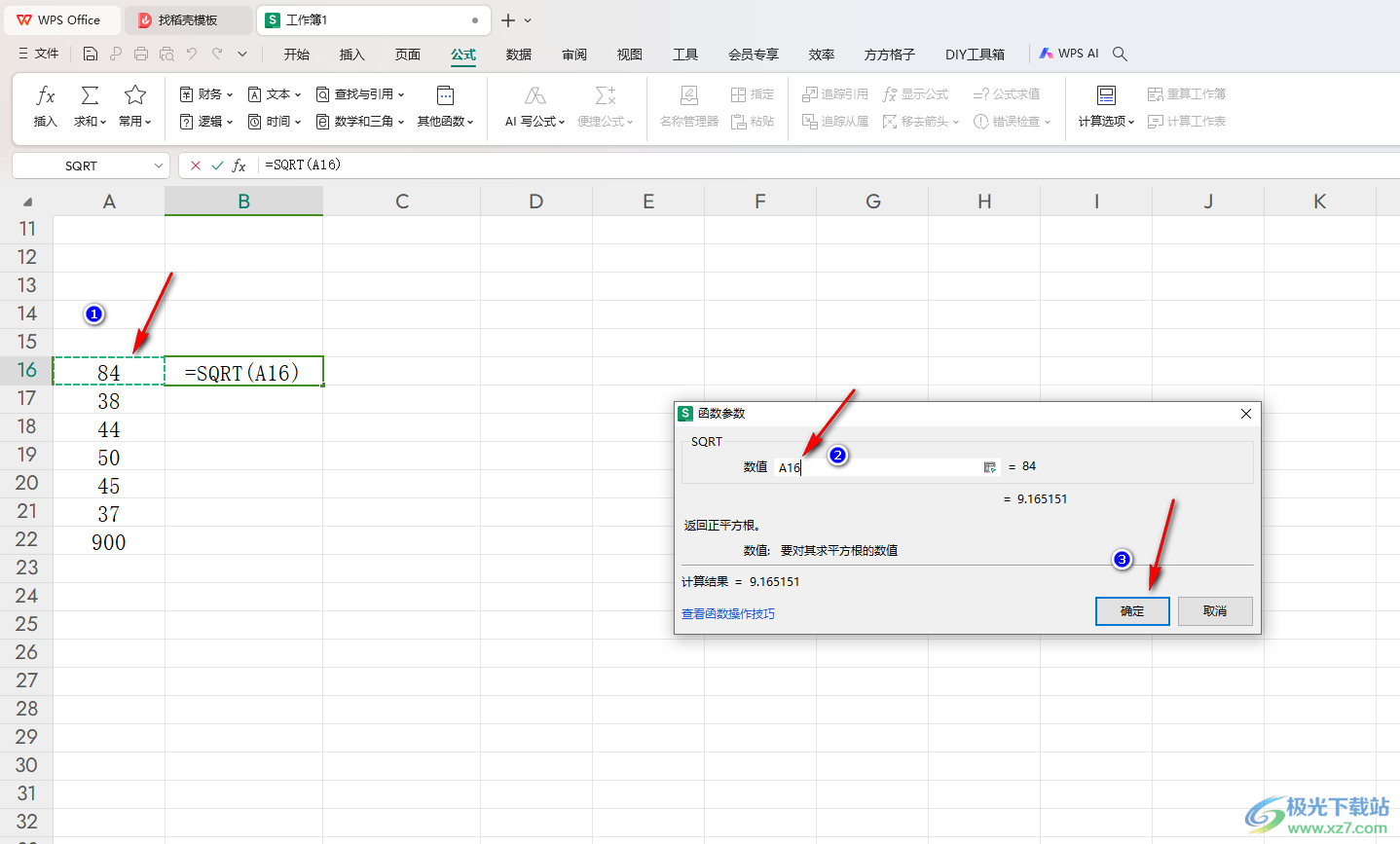This screenshot has width=1400, height=844.
Task: Click the Save icon in quick access toolbar
Action: coord(91,54)
